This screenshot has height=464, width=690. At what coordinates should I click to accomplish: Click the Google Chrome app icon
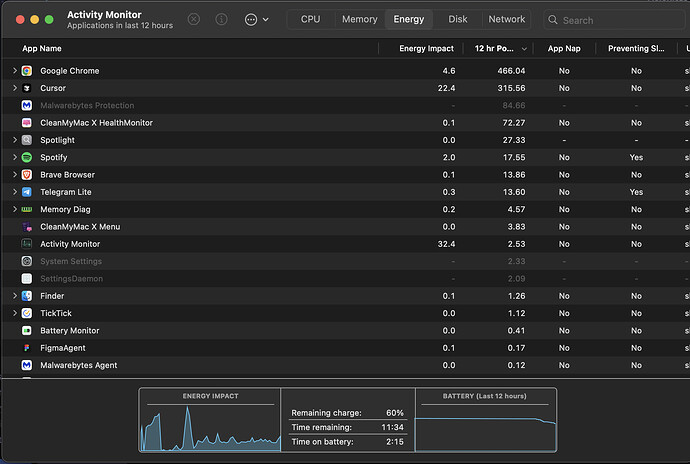(x=27, y=71)
